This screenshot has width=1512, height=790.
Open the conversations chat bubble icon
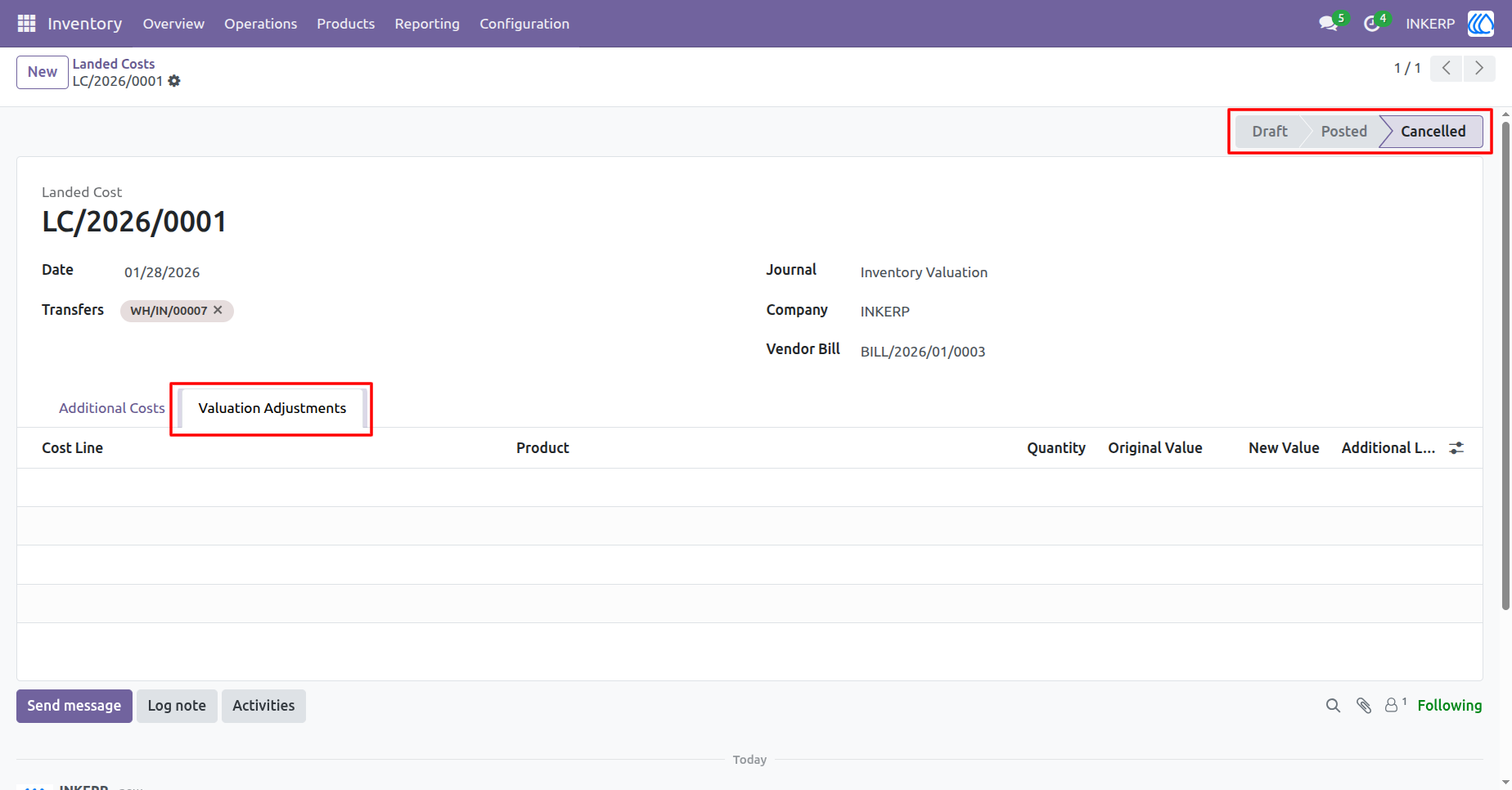(x=1328, y=24)
